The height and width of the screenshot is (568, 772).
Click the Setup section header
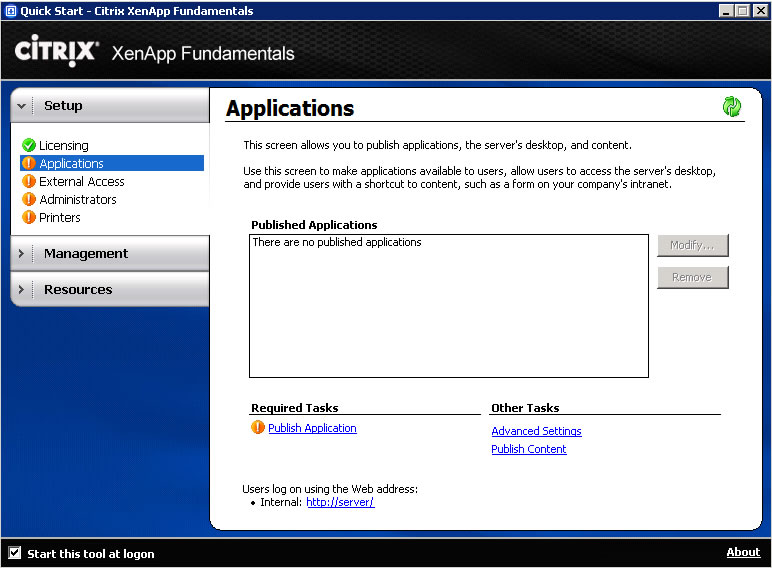(x=110, y=105)
